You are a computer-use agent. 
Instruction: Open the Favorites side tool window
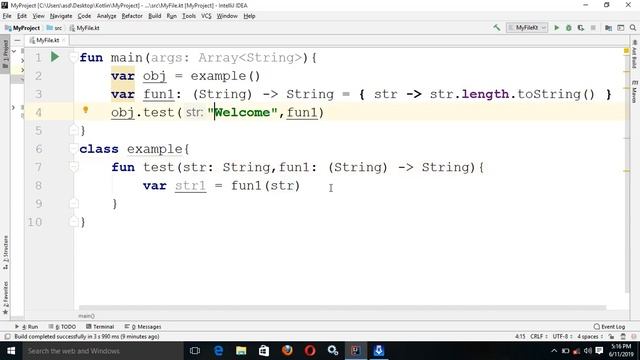click(x=5, y=298)
